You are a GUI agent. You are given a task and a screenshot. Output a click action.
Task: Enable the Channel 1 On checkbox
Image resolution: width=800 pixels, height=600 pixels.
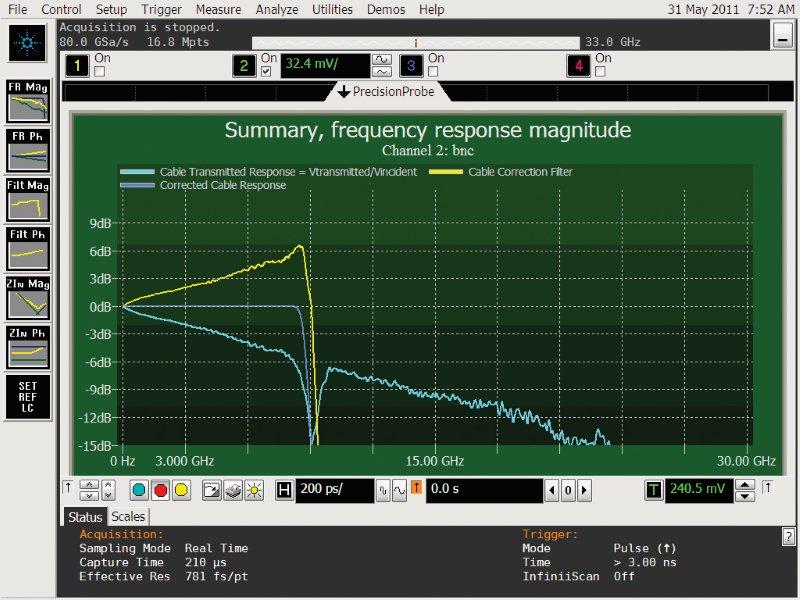[99, 72]
